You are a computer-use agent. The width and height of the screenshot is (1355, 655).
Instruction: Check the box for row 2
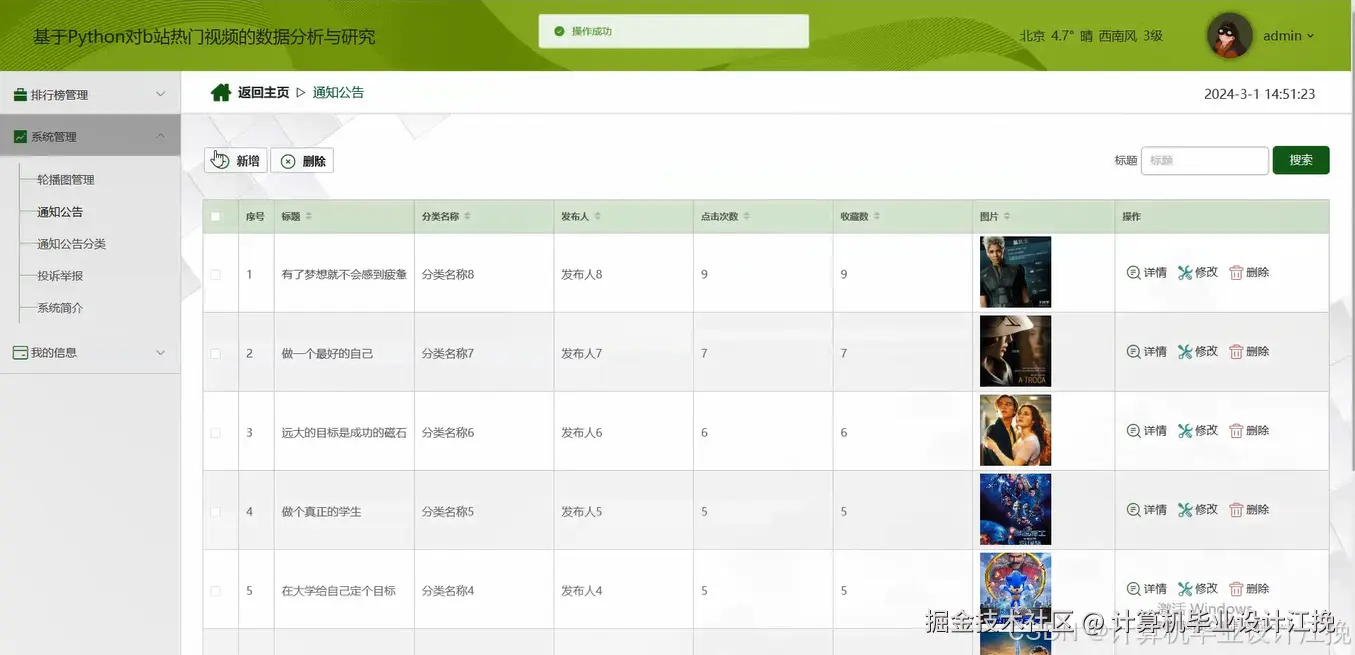click(215, 354)
